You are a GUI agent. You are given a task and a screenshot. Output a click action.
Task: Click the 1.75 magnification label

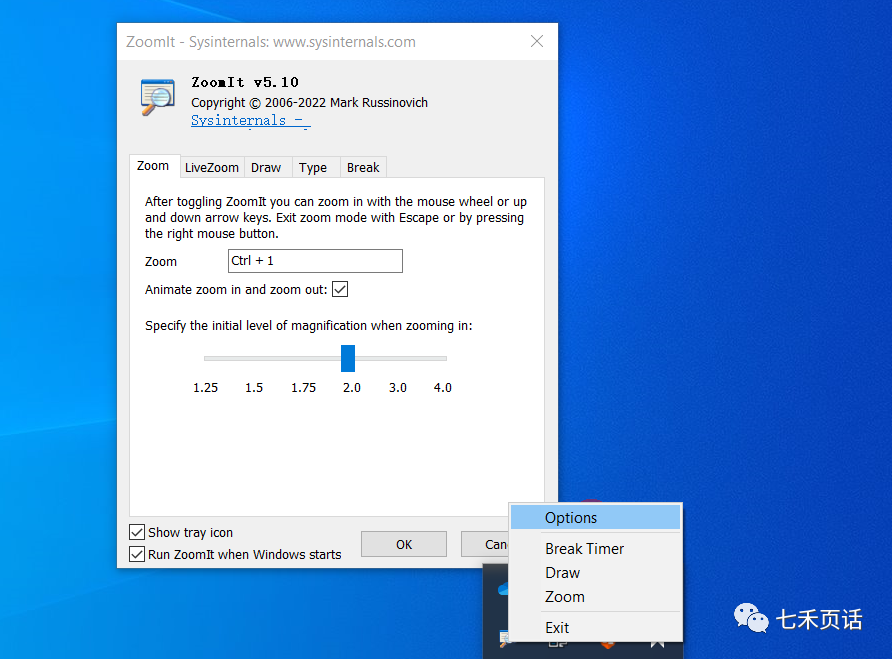(x=303, y=388)
